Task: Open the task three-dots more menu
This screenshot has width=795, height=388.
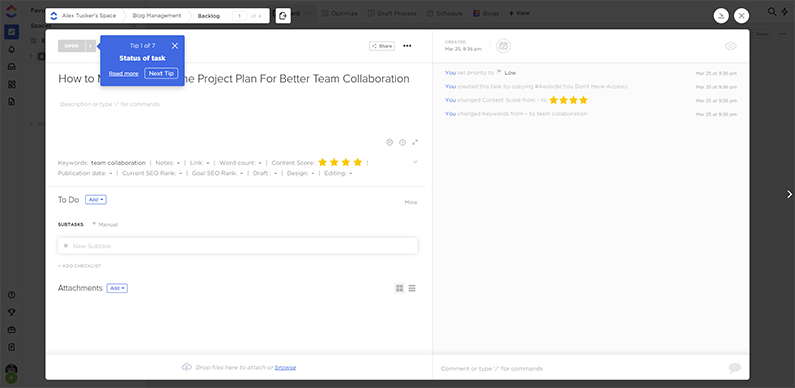Action: click(x=407, y=46)
